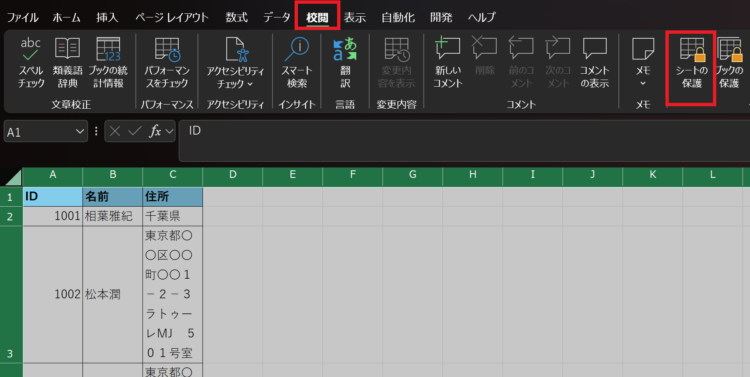Select the column C header

[x=173, y=175]
